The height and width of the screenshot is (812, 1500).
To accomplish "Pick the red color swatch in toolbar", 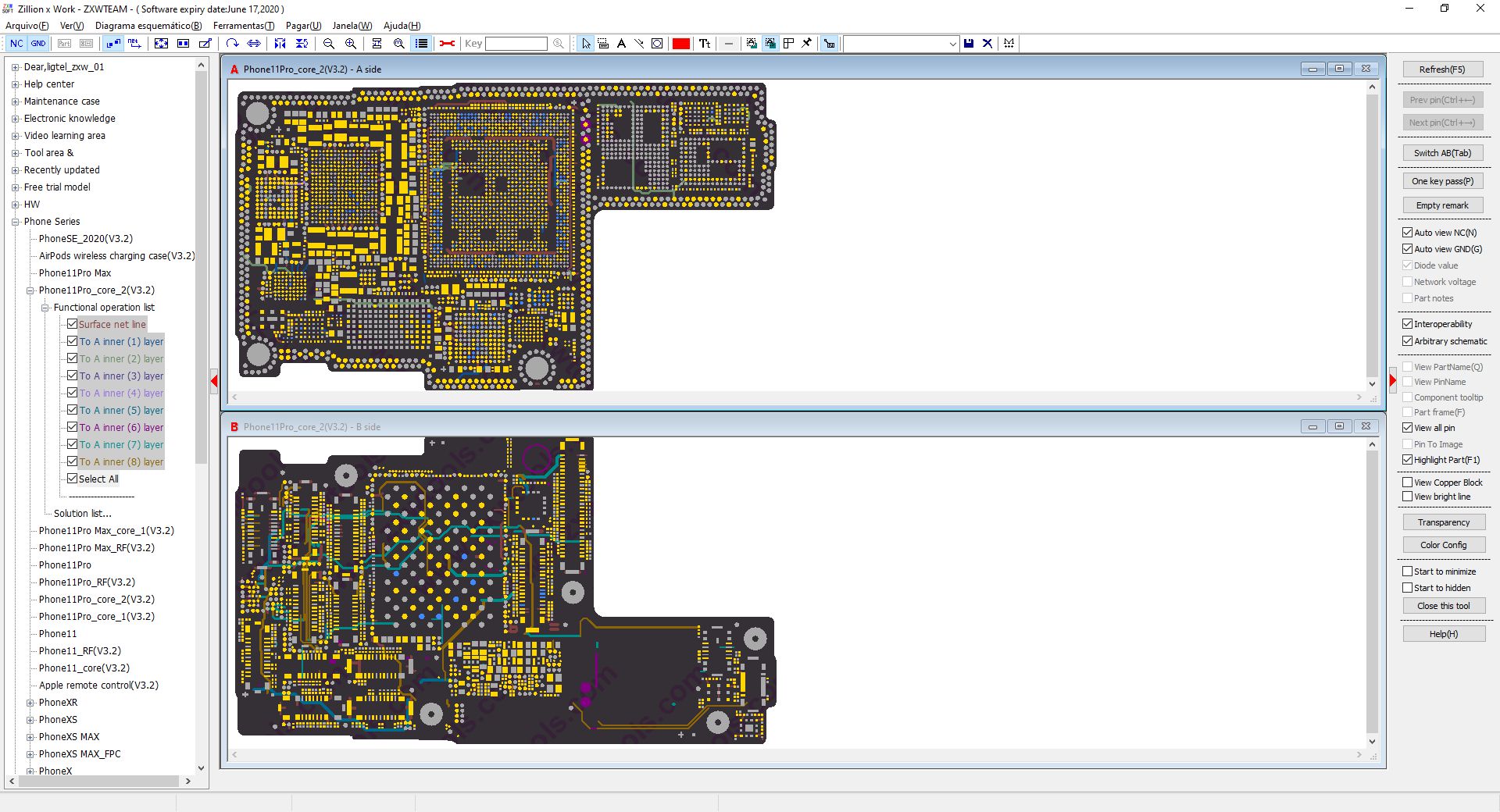I will tap(680, 44).
